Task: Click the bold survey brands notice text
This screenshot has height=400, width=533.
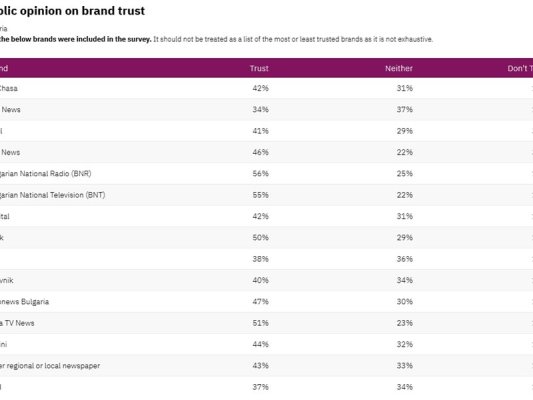Action: pos(75,39)
